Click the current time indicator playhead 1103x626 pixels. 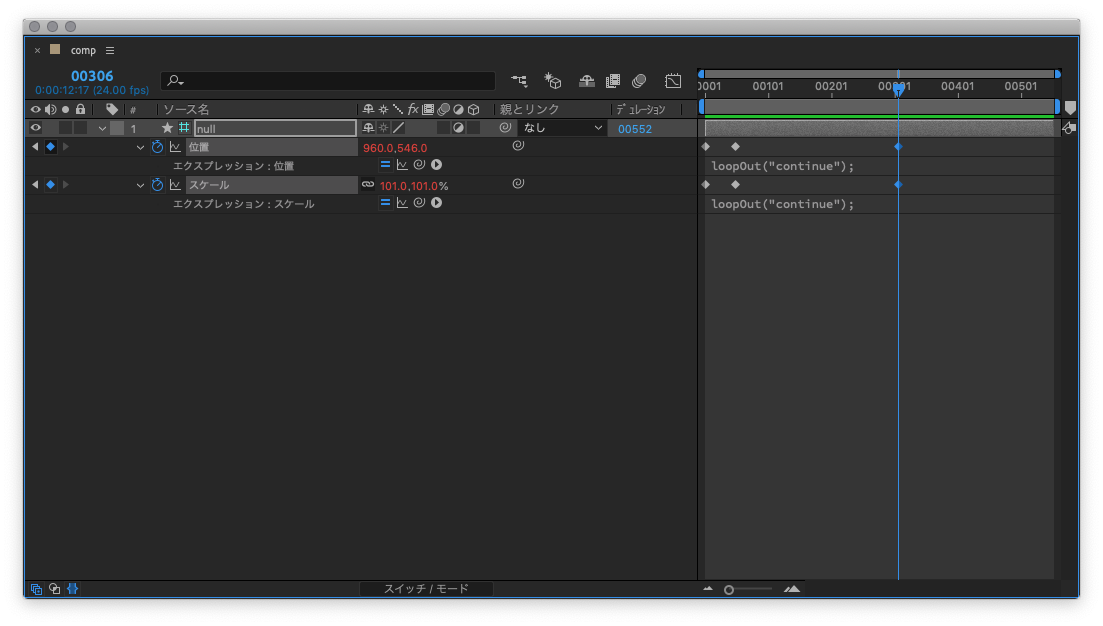coord(898,88)
